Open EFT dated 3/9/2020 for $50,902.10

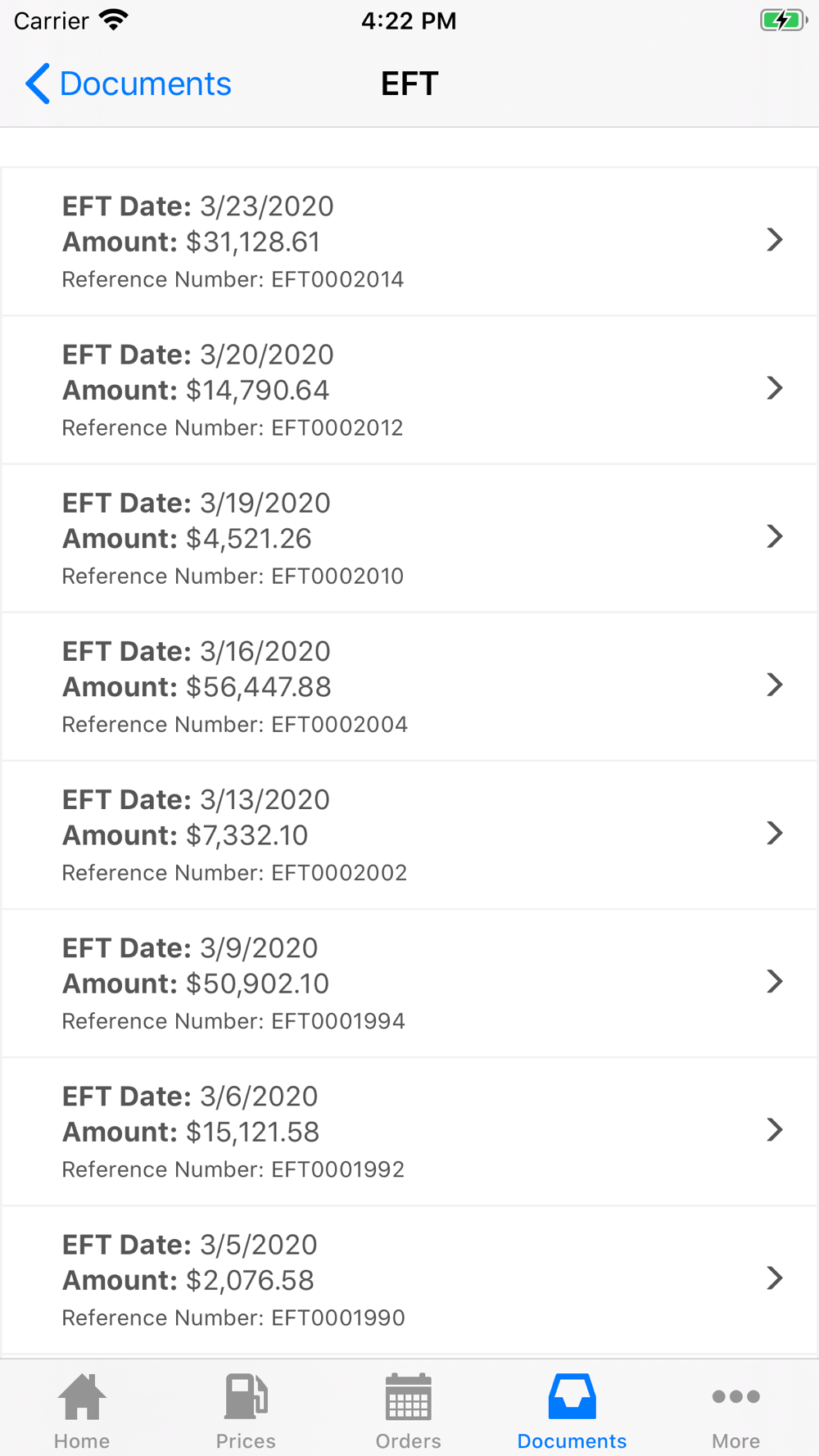[409, 983]
